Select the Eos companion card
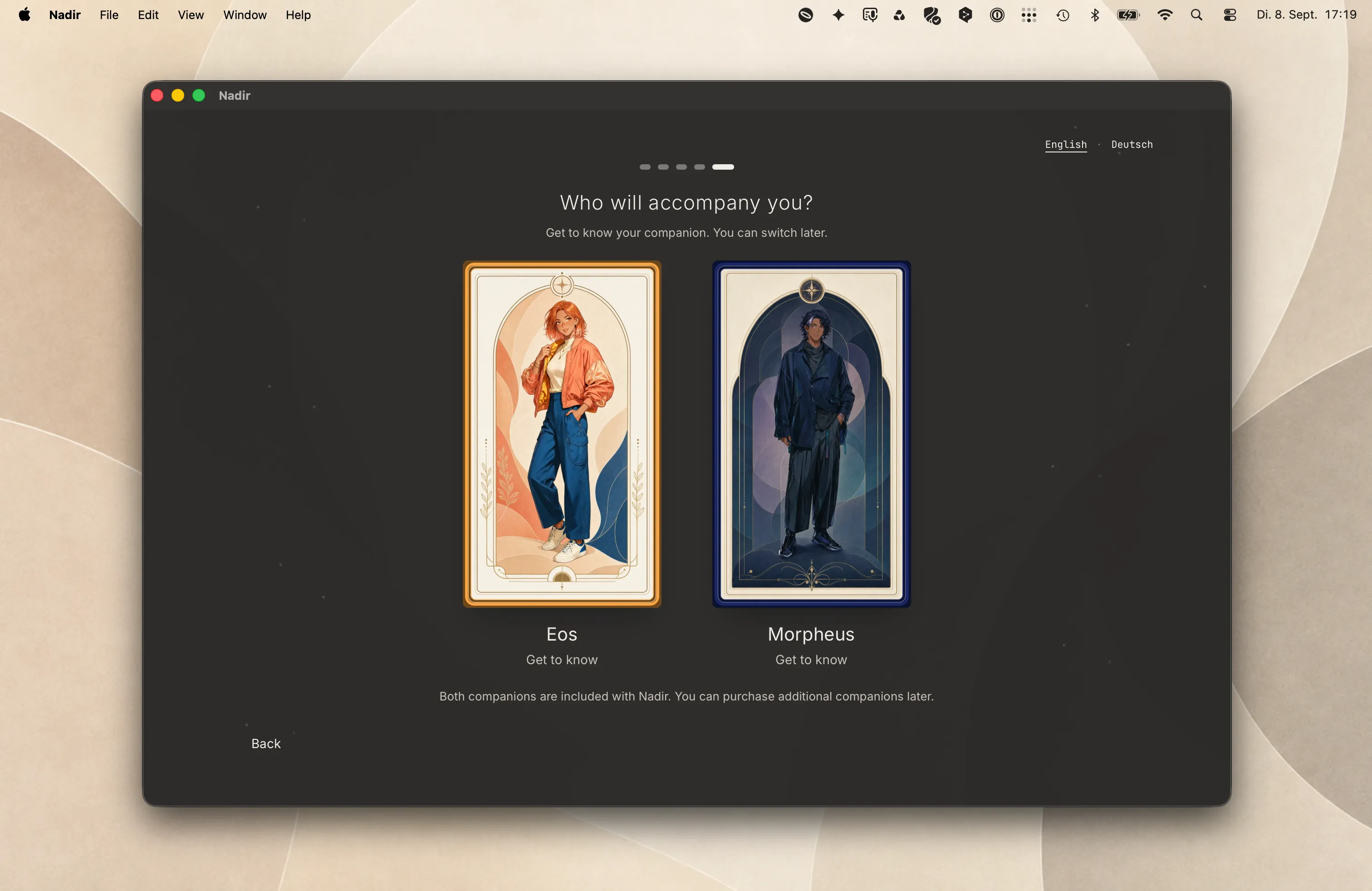The height and width of the screenshot is (891, 1372). pos(562,434)
